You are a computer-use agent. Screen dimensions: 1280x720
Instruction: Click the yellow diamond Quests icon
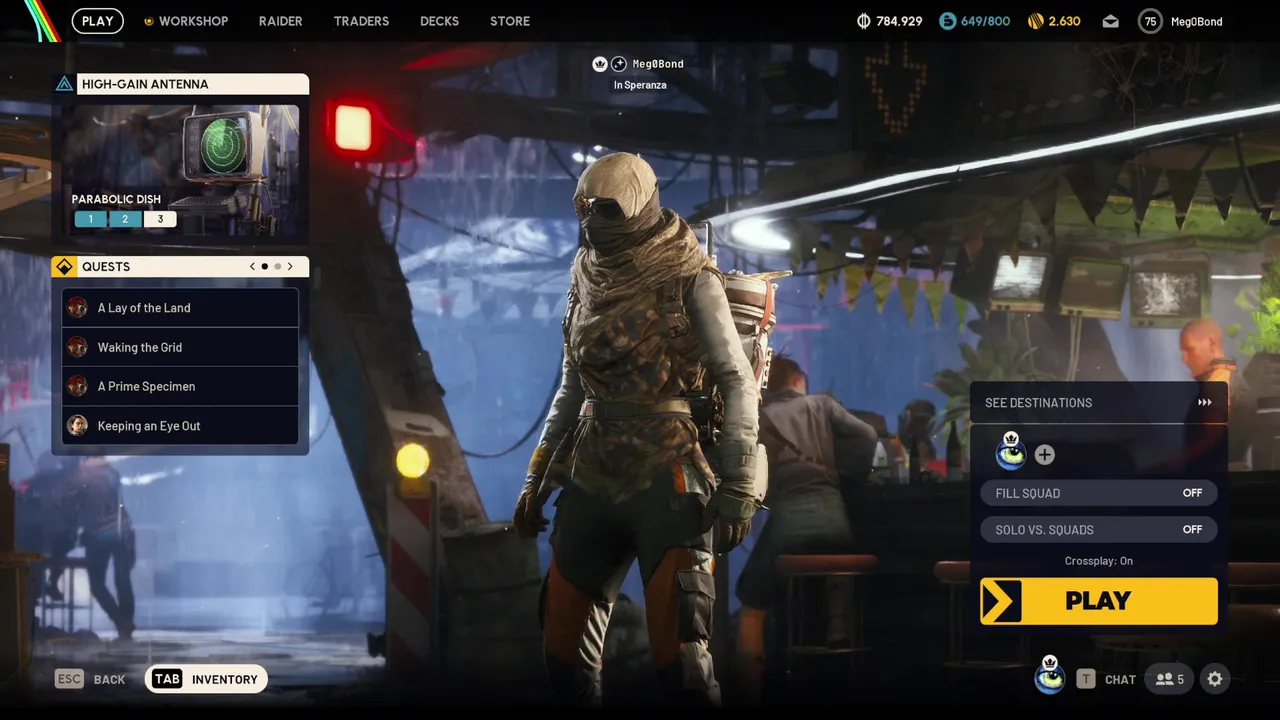pos(64,267)
